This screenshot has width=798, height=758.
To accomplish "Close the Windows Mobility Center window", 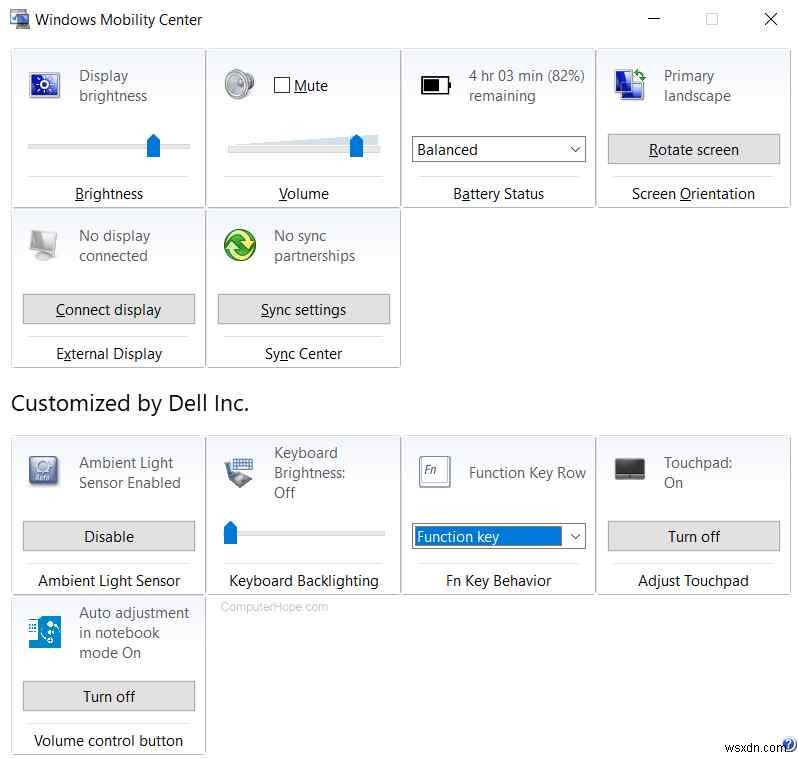I will tap(771, 19).
